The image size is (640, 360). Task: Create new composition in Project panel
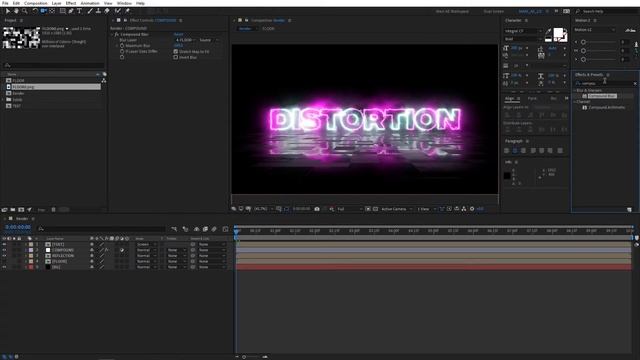click(x=21, y=210)
